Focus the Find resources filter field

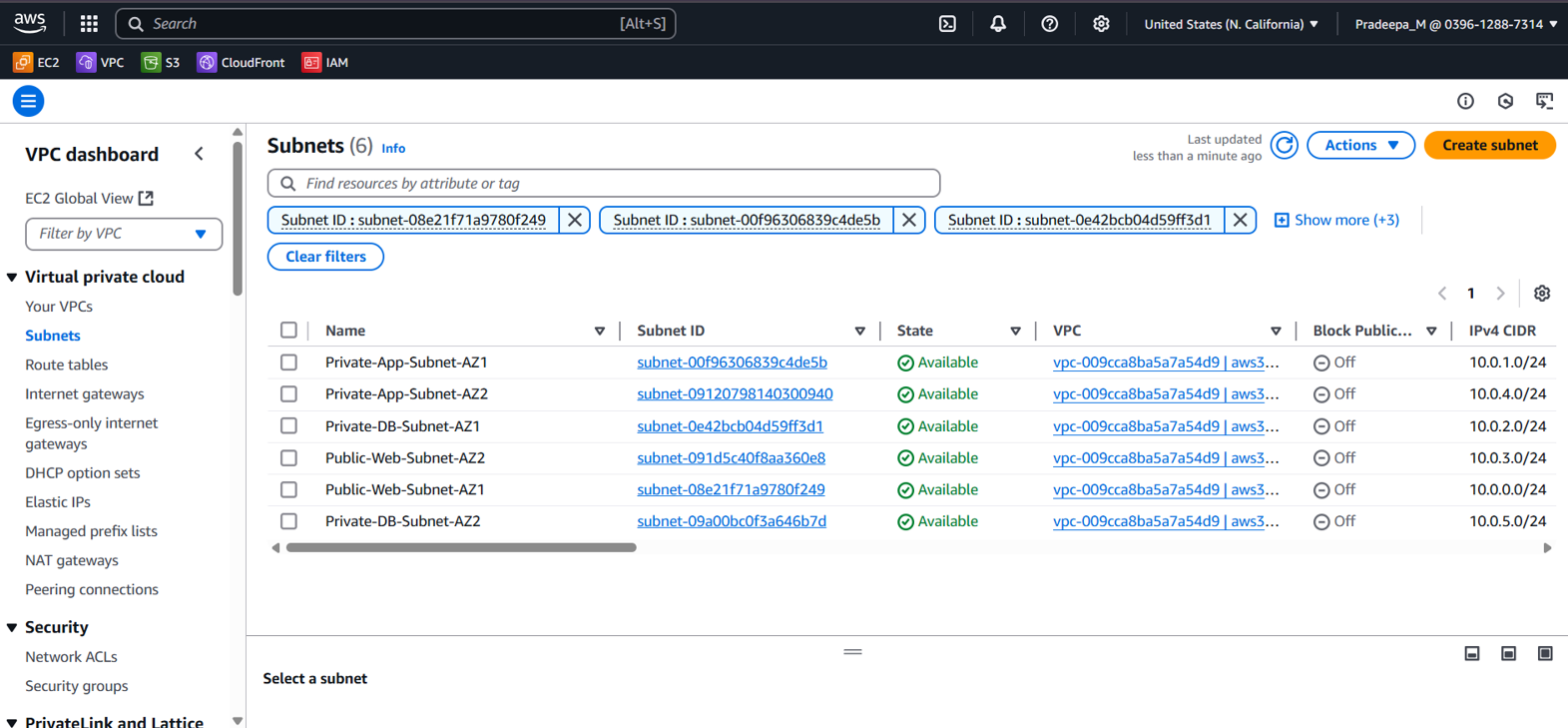coord(604,184)
